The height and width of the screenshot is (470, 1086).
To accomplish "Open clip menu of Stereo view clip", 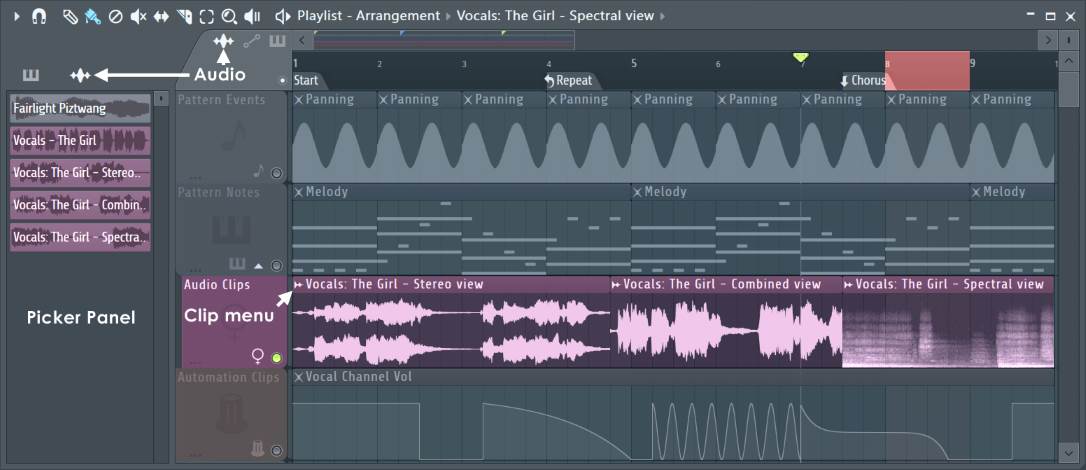I will [298, 285].
